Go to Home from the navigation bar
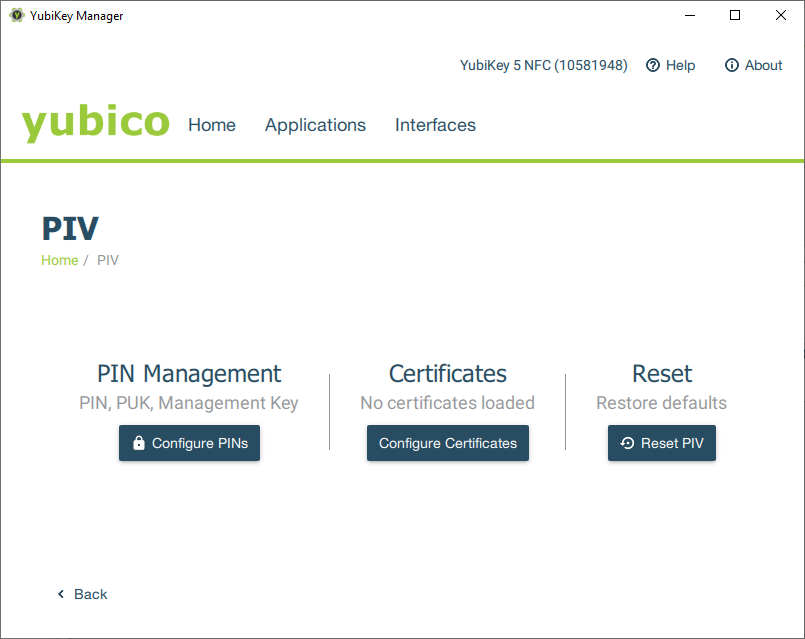Image resolution: width=805 pixels, height=639 pixels. tap(211, 125)
